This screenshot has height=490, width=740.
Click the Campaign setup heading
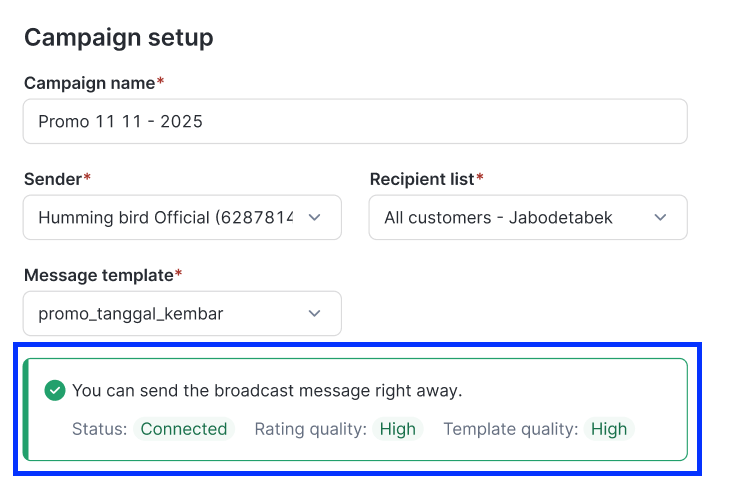[118, 38]
